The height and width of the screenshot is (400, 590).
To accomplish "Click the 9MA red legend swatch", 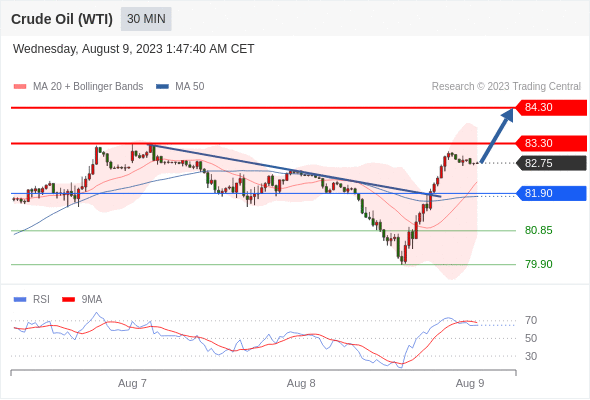I will click(68, 300).
